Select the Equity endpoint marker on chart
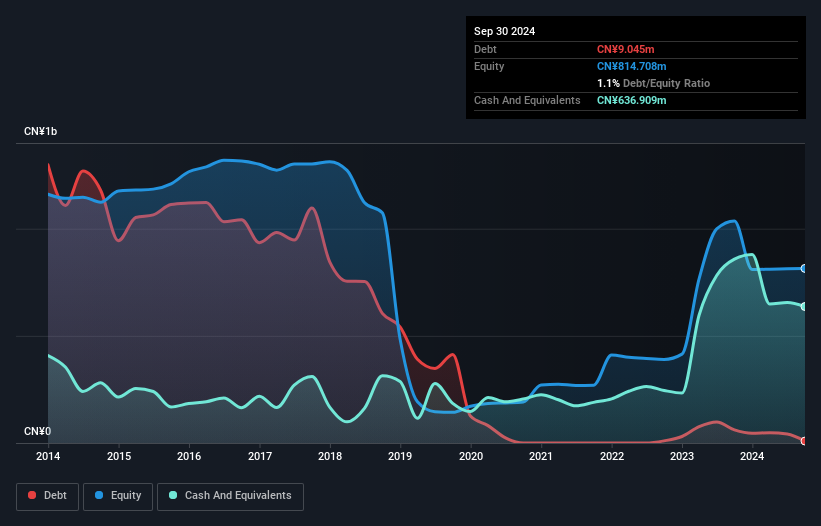This screenshot has height=526, width=821. [x=804, y=268]
